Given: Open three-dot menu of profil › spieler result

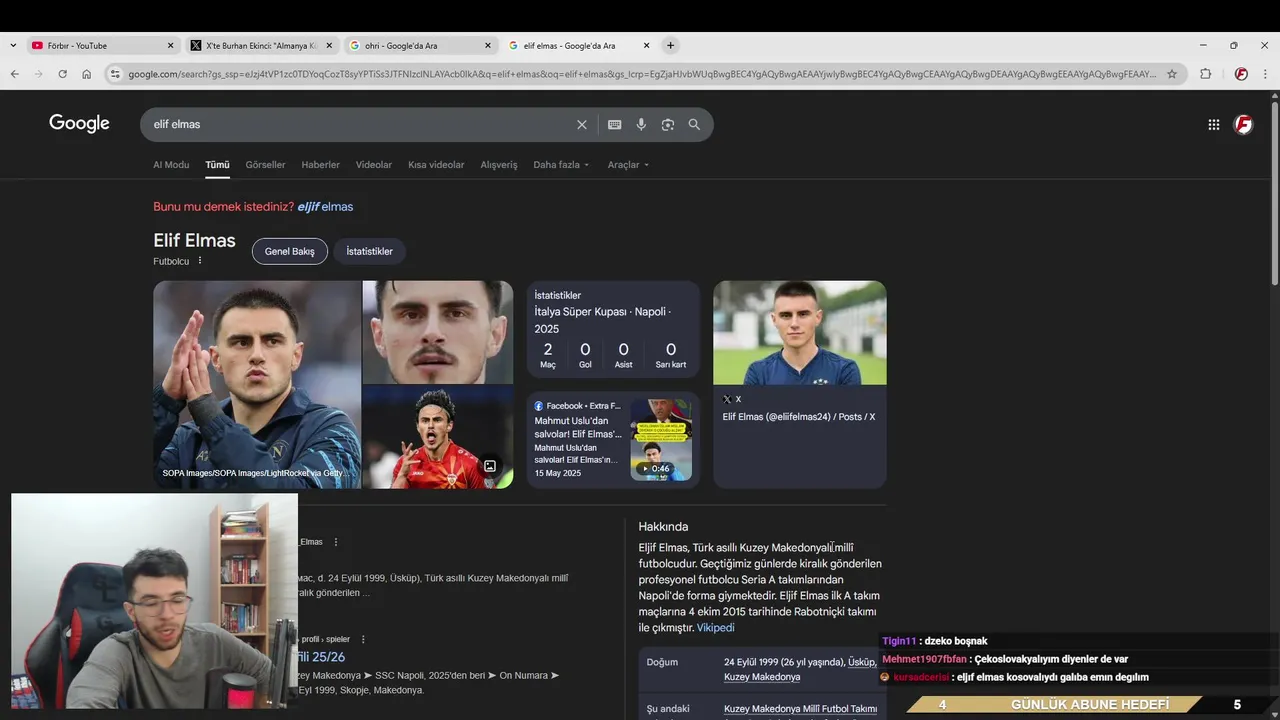Looking at the screenshot, I should [363, 639].
